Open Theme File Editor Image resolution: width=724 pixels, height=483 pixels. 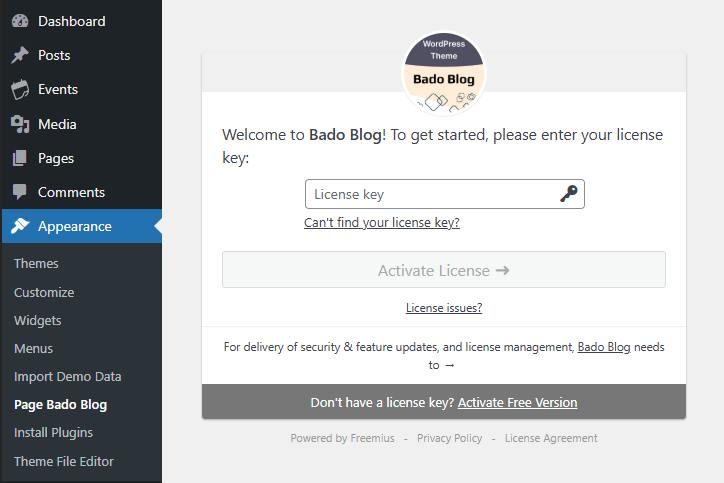tap(64, 461)
